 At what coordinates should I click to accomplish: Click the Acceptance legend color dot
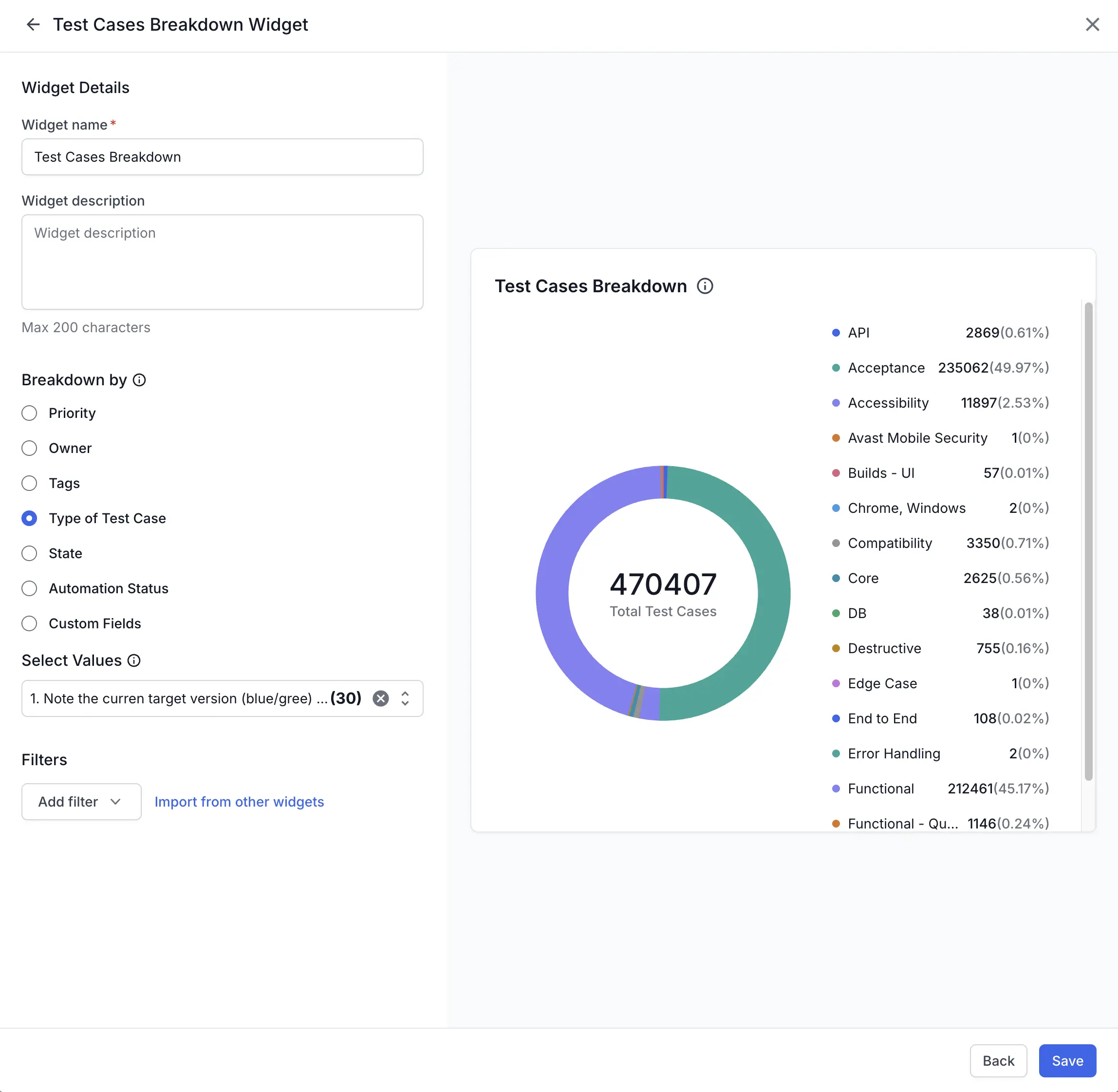836,368
